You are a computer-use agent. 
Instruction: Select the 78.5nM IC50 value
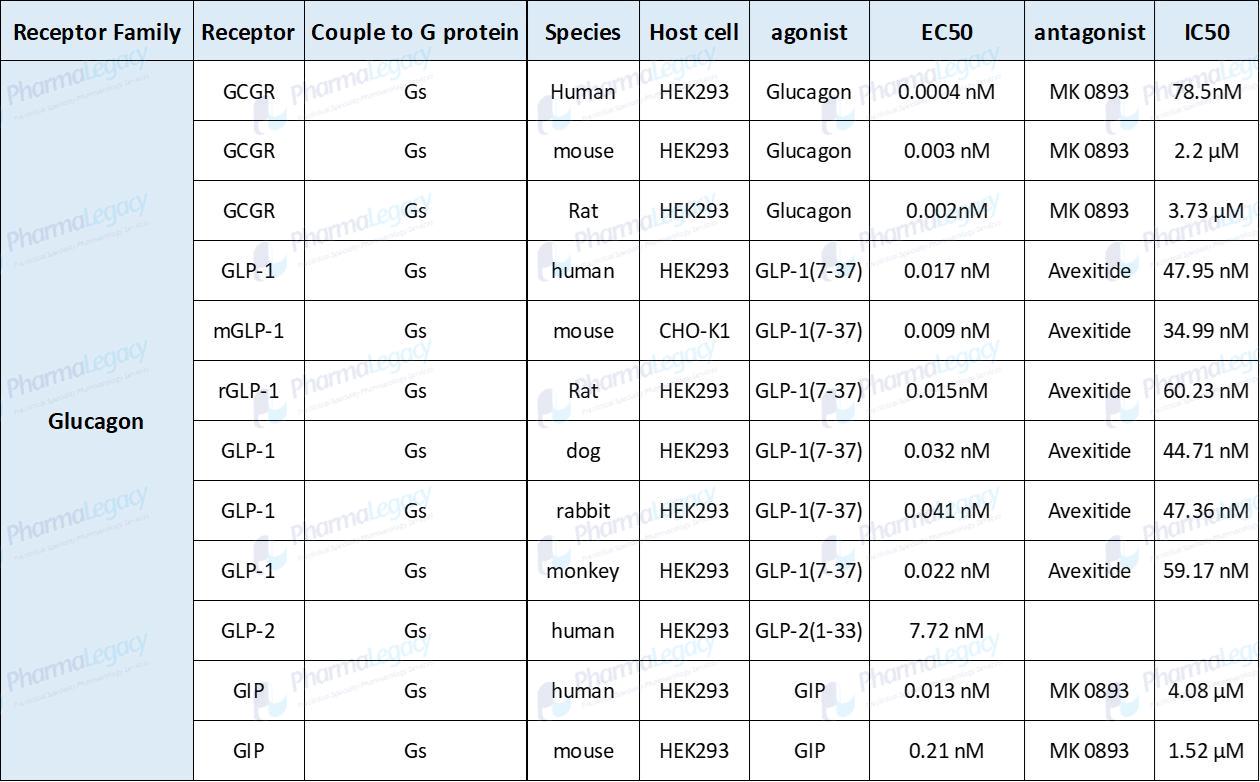[1207, 91]
